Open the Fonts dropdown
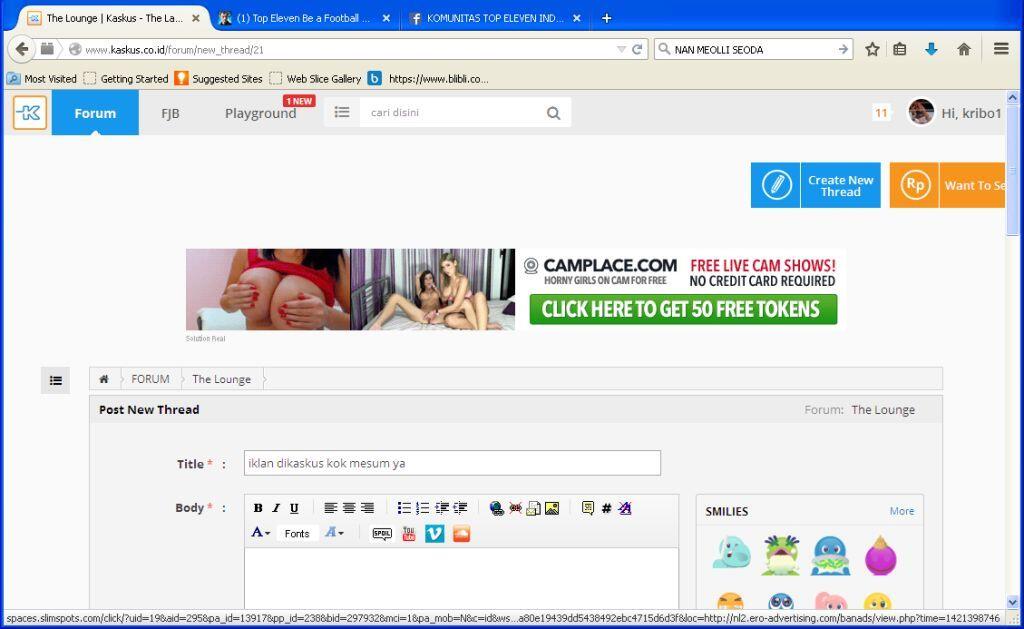 click(297, 534)
